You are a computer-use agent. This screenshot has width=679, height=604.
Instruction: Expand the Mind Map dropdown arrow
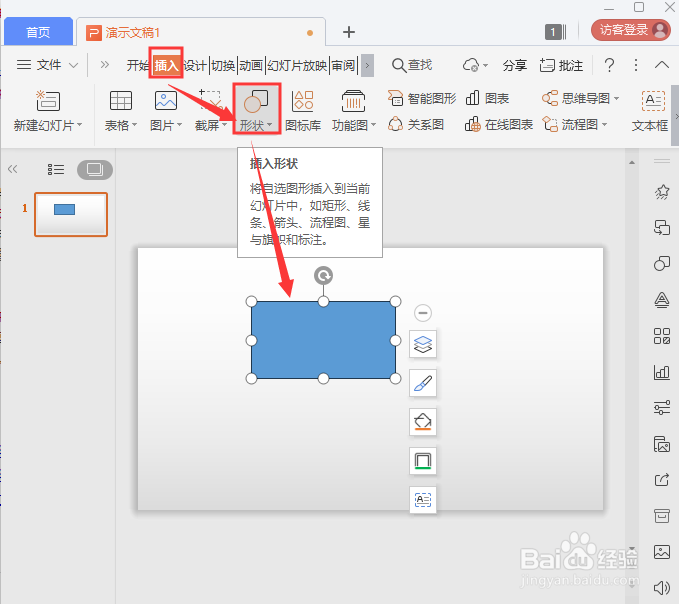[616, 98]
